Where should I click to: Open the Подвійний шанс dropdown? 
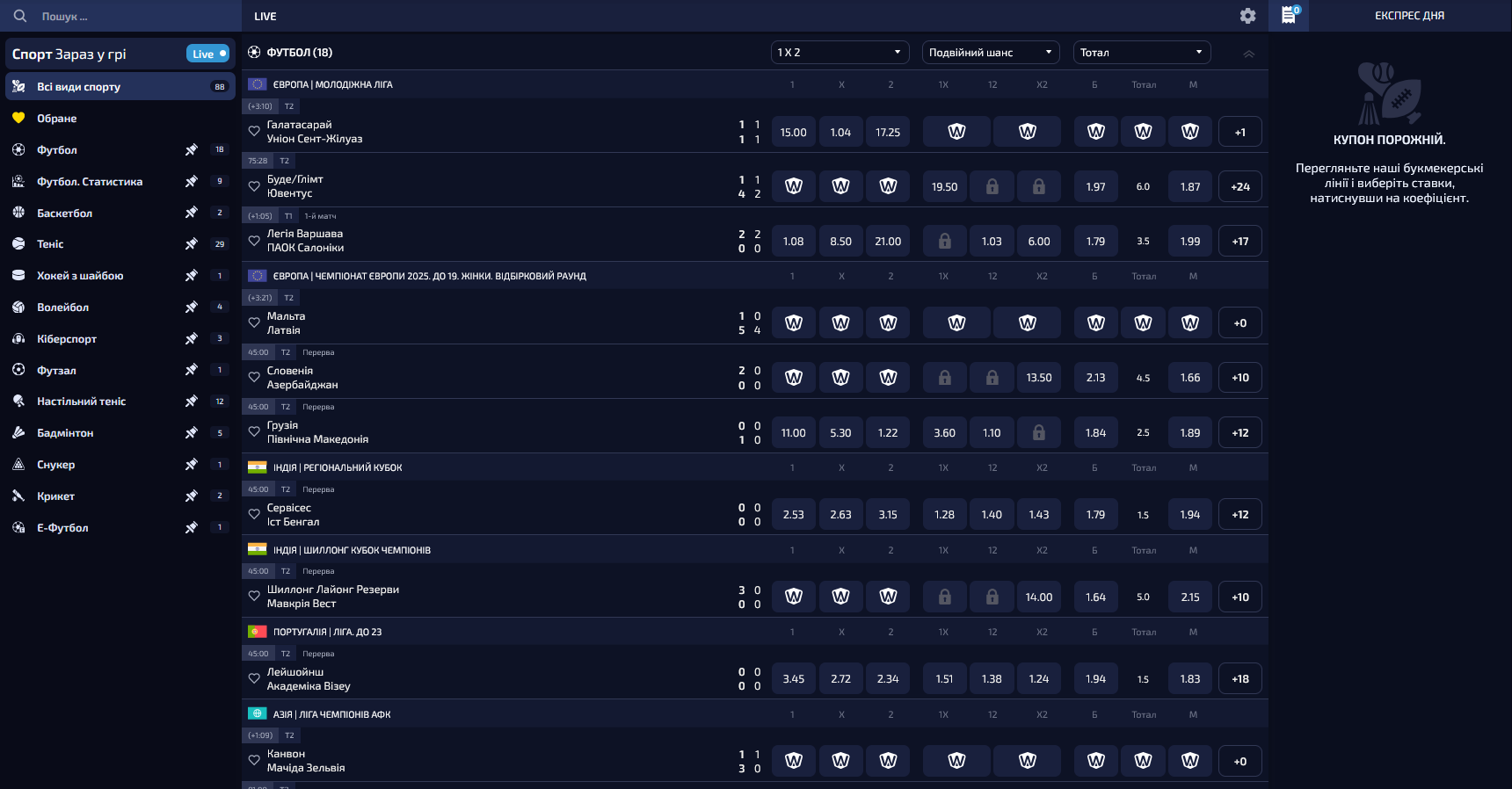point(991,53)
